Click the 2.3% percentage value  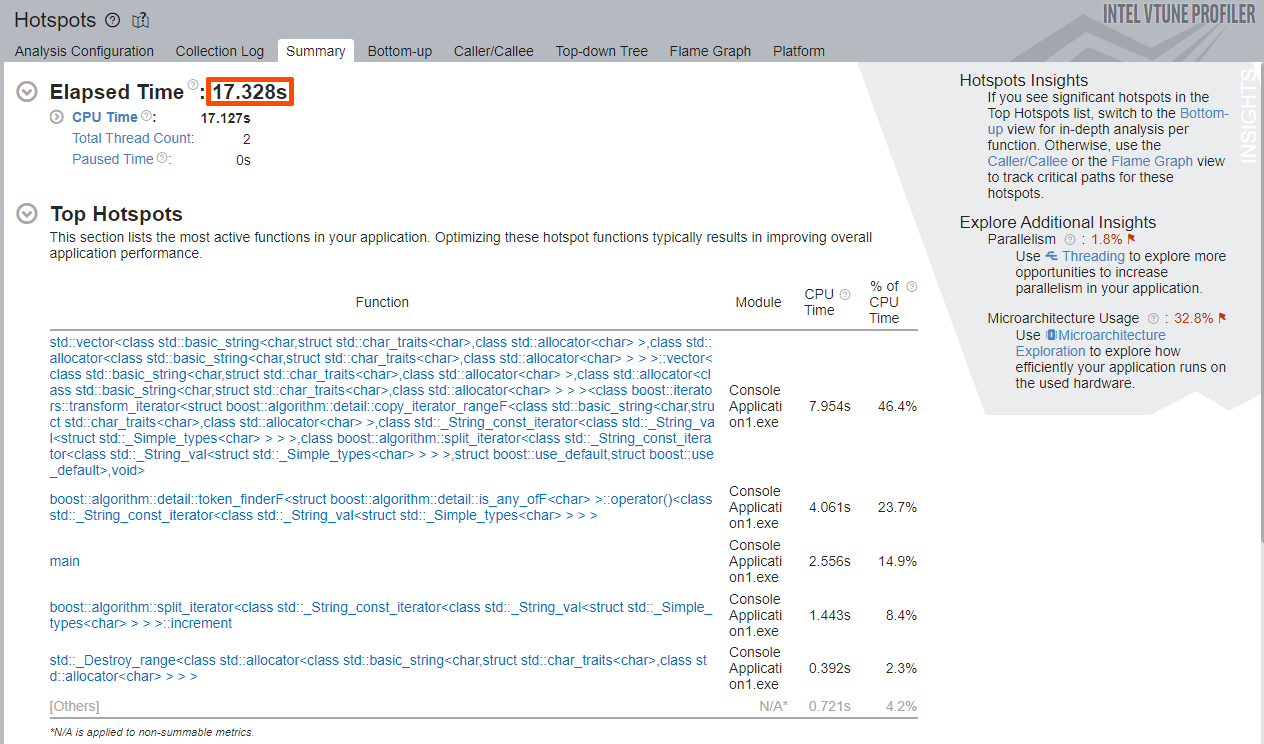tap(901, 668)
